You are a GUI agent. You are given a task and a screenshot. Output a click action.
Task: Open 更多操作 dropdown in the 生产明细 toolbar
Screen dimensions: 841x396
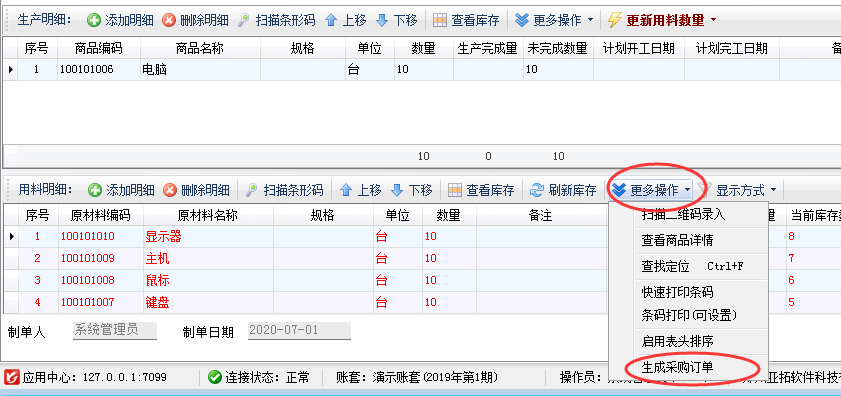(x=554, y=20)
